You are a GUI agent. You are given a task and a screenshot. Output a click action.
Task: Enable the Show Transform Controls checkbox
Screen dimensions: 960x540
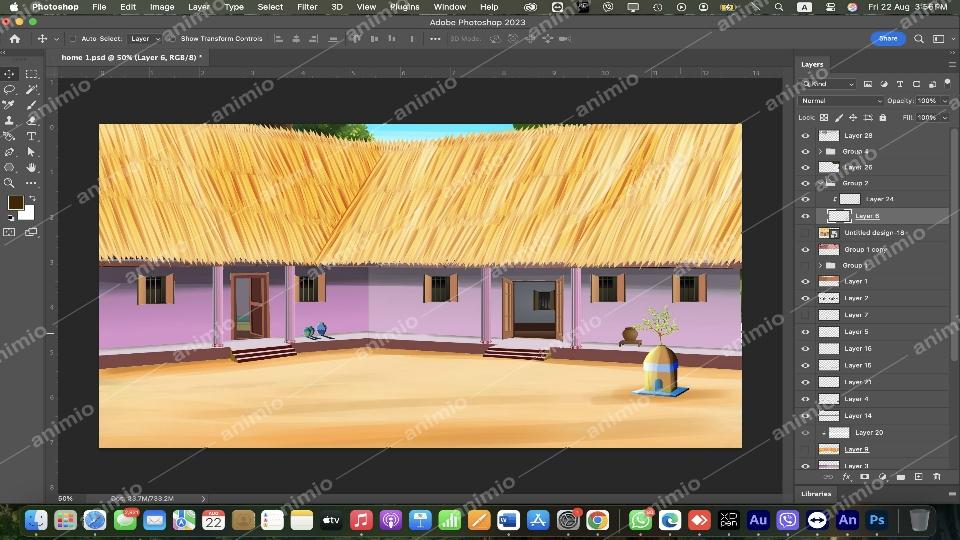point(172,39)
